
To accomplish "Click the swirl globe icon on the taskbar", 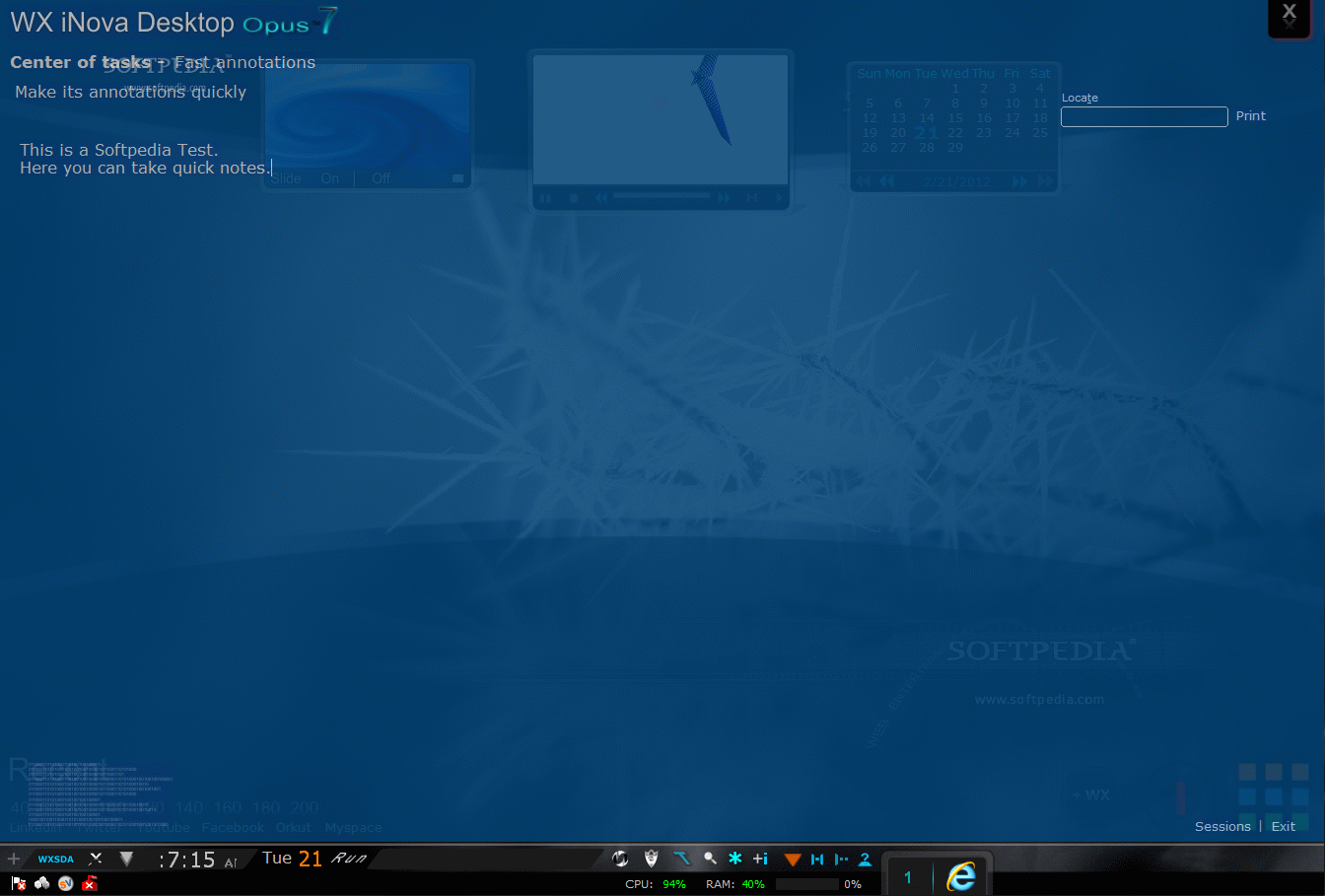I will [x=620, y=859].
